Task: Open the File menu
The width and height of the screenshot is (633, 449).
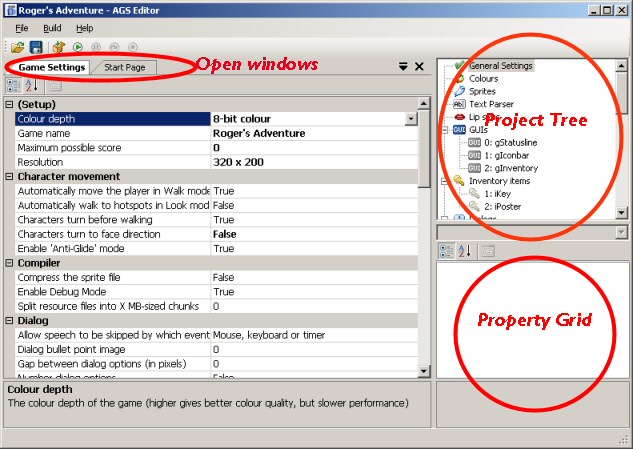Action: coord(21,28)
